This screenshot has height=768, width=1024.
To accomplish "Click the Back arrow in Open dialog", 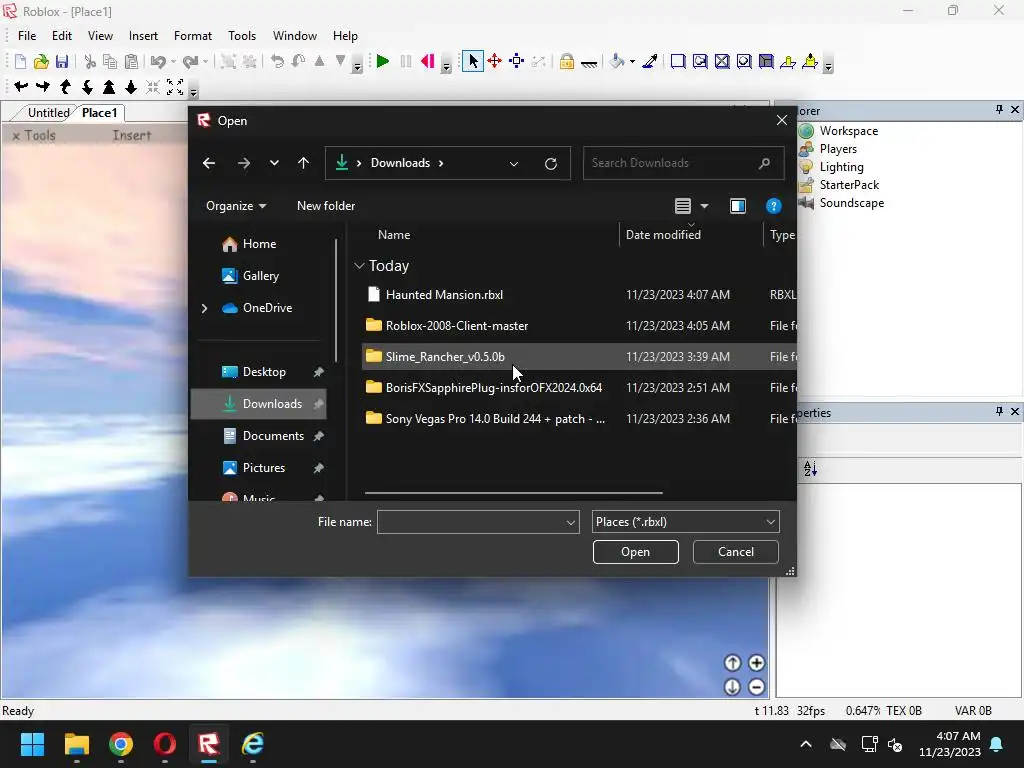I will pyautogui.click(x=209, y=163).
